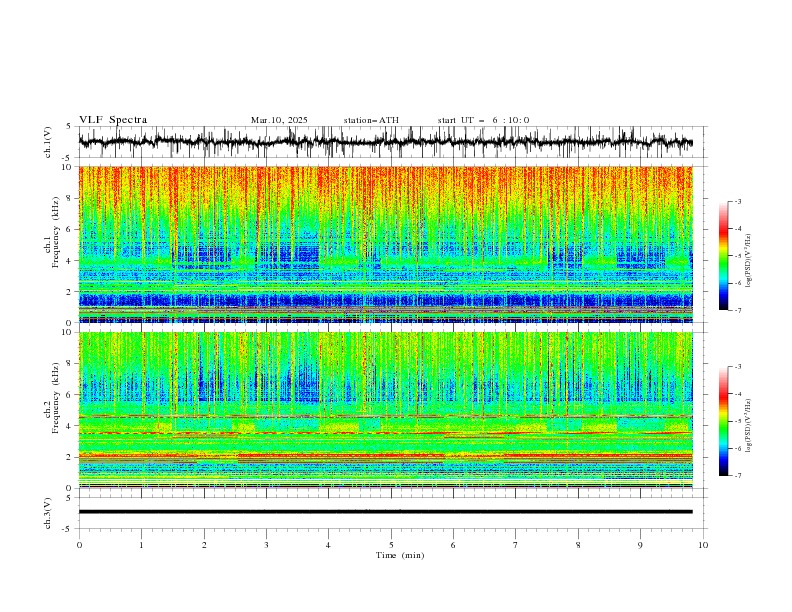
Task: Click the "3" tick on the time axis
Action: click(266, 545)
